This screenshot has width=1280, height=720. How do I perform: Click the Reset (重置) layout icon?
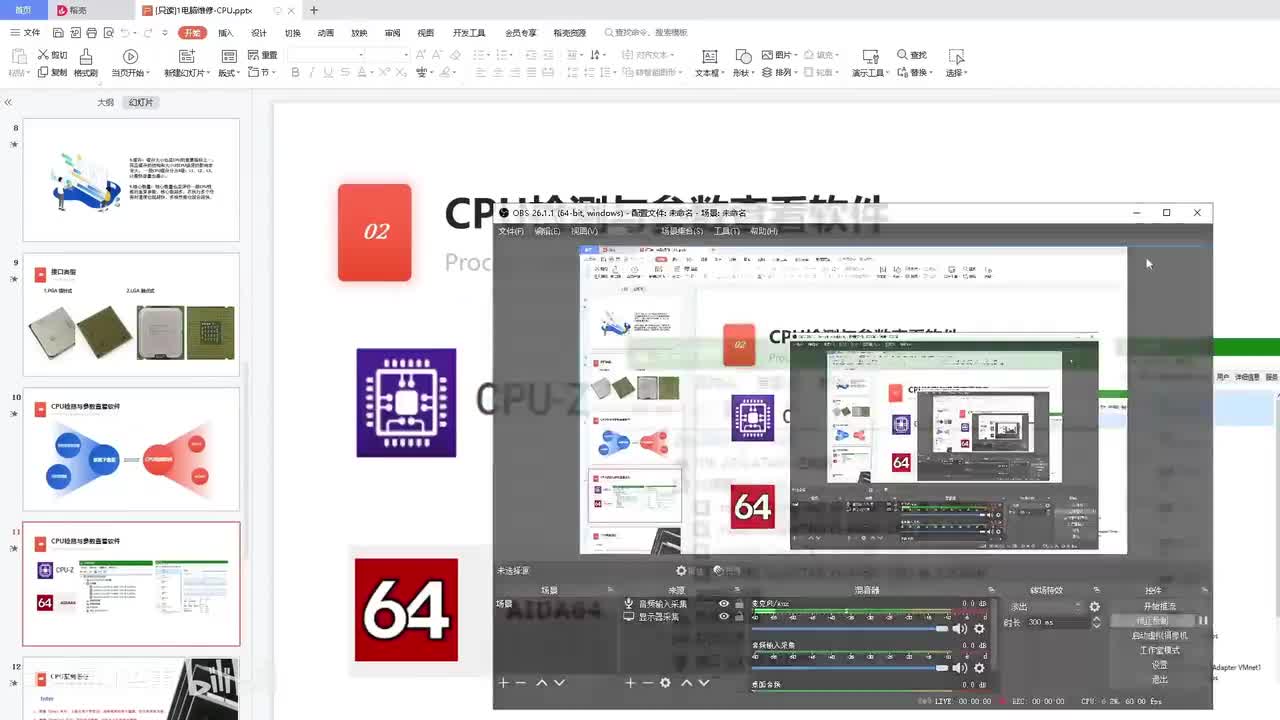(x=253, y=55)
